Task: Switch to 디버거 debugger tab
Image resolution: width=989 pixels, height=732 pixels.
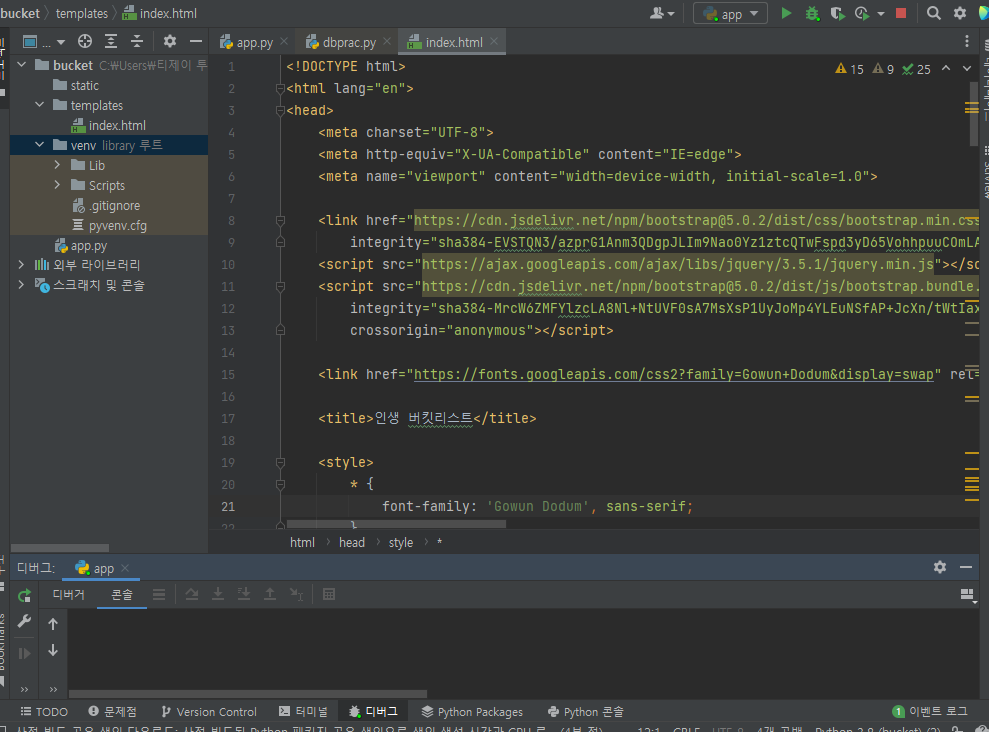Action: 68,595
